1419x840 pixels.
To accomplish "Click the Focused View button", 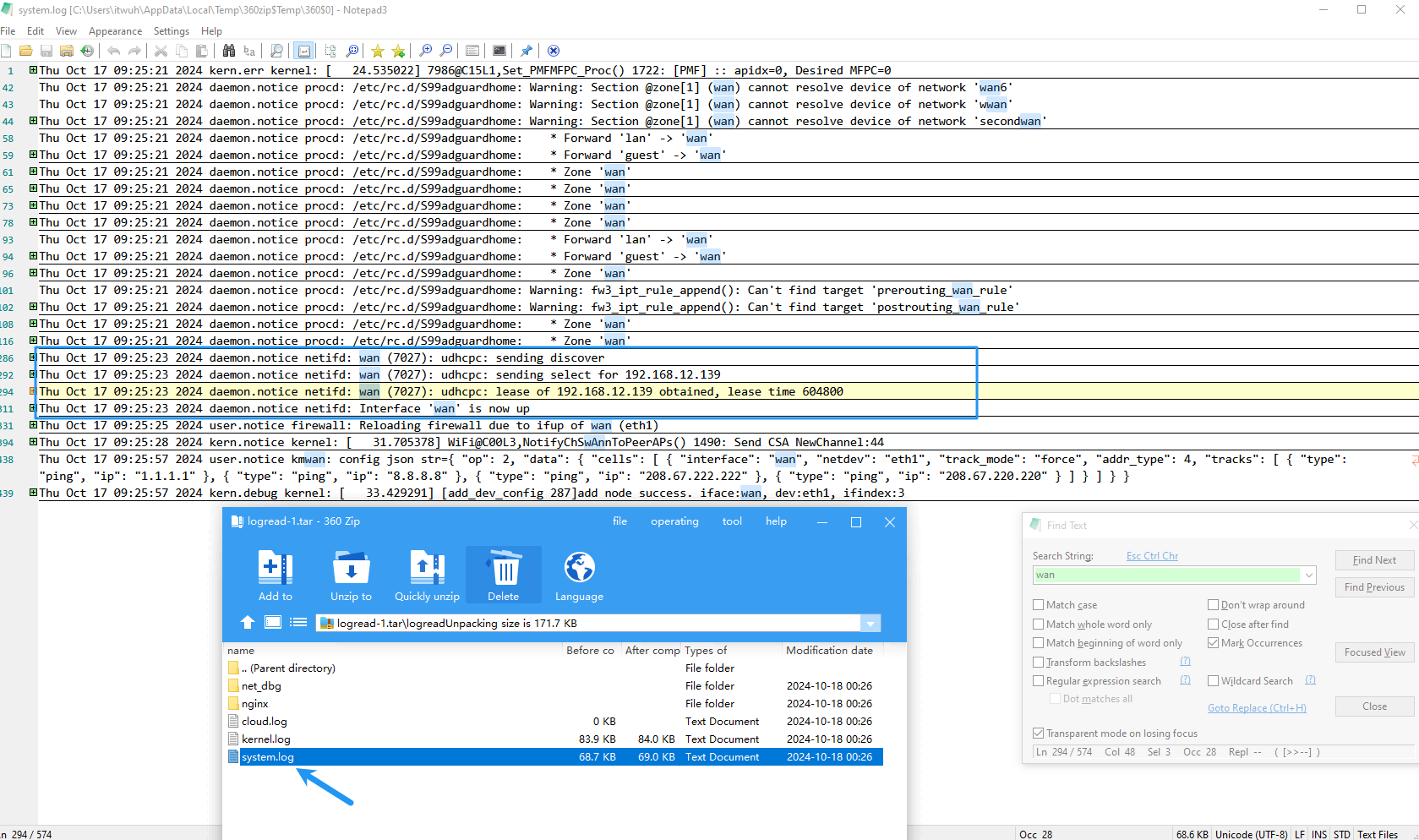I will point(1373,652).
